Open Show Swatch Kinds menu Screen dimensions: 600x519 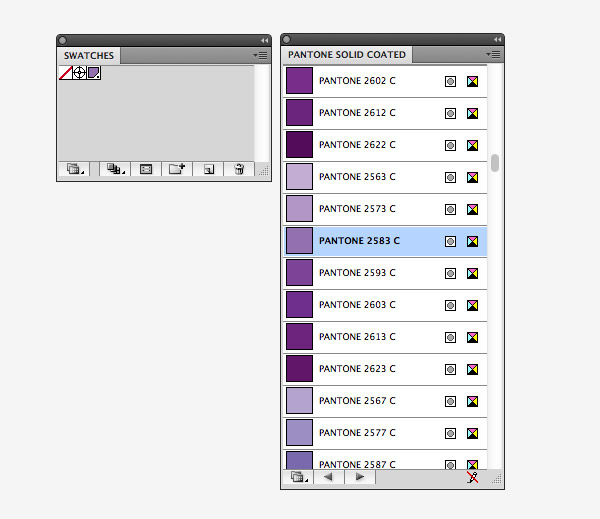[x=115, y=169]
